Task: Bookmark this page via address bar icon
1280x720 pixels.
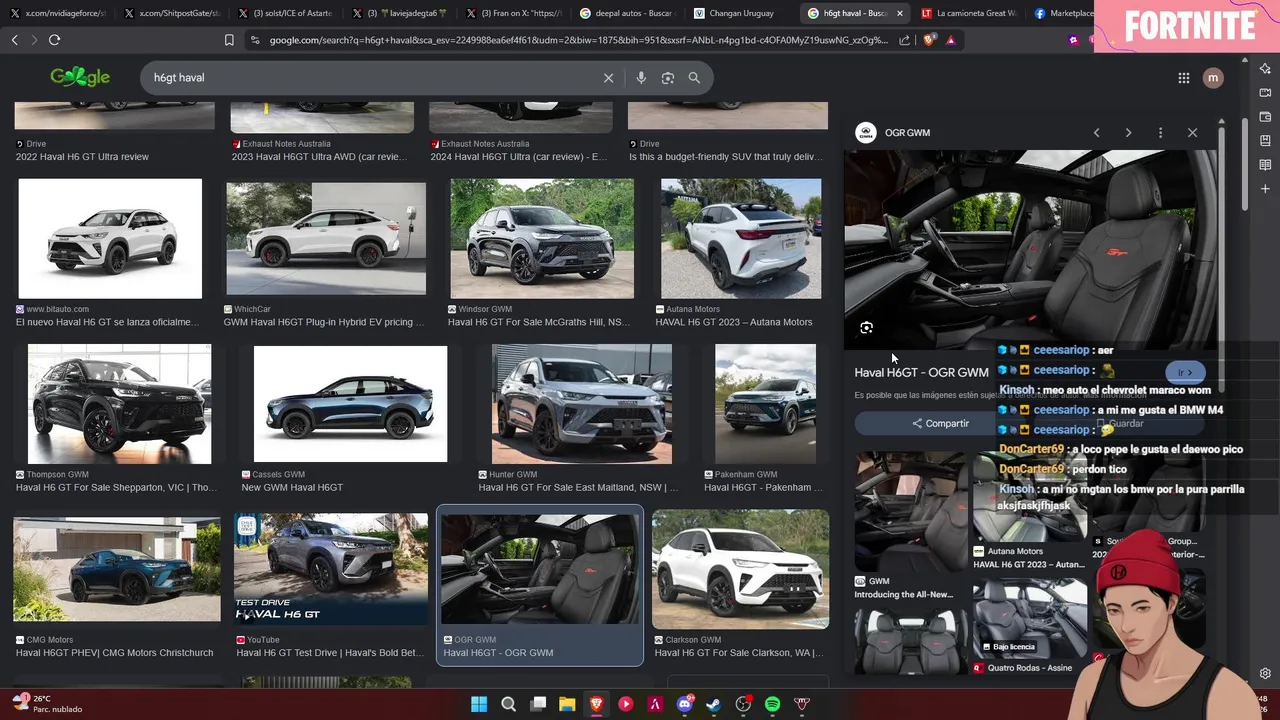Action: click(x=229, y=40)
